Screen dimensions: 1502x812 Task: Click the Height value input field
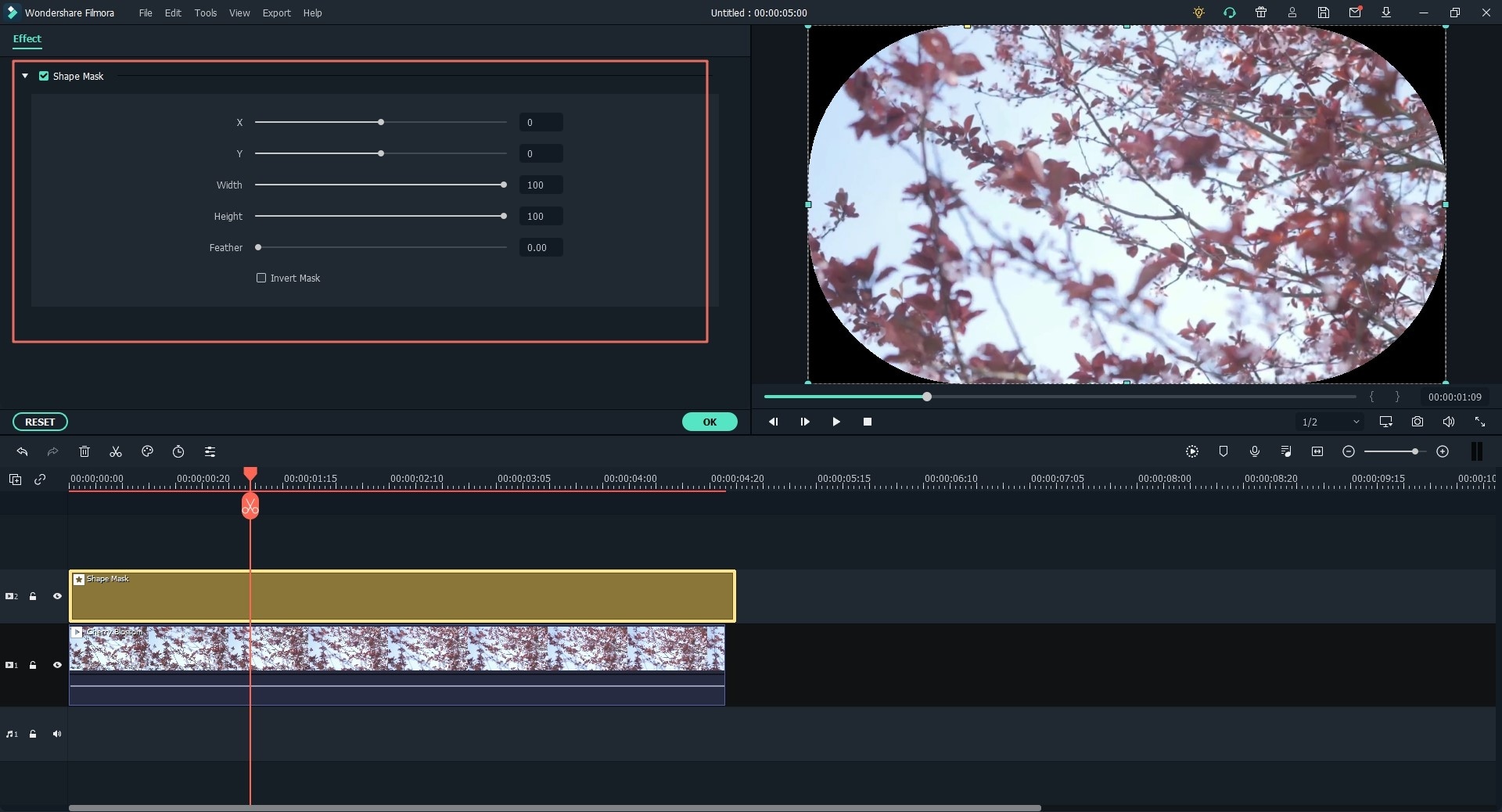coord(541,216)
